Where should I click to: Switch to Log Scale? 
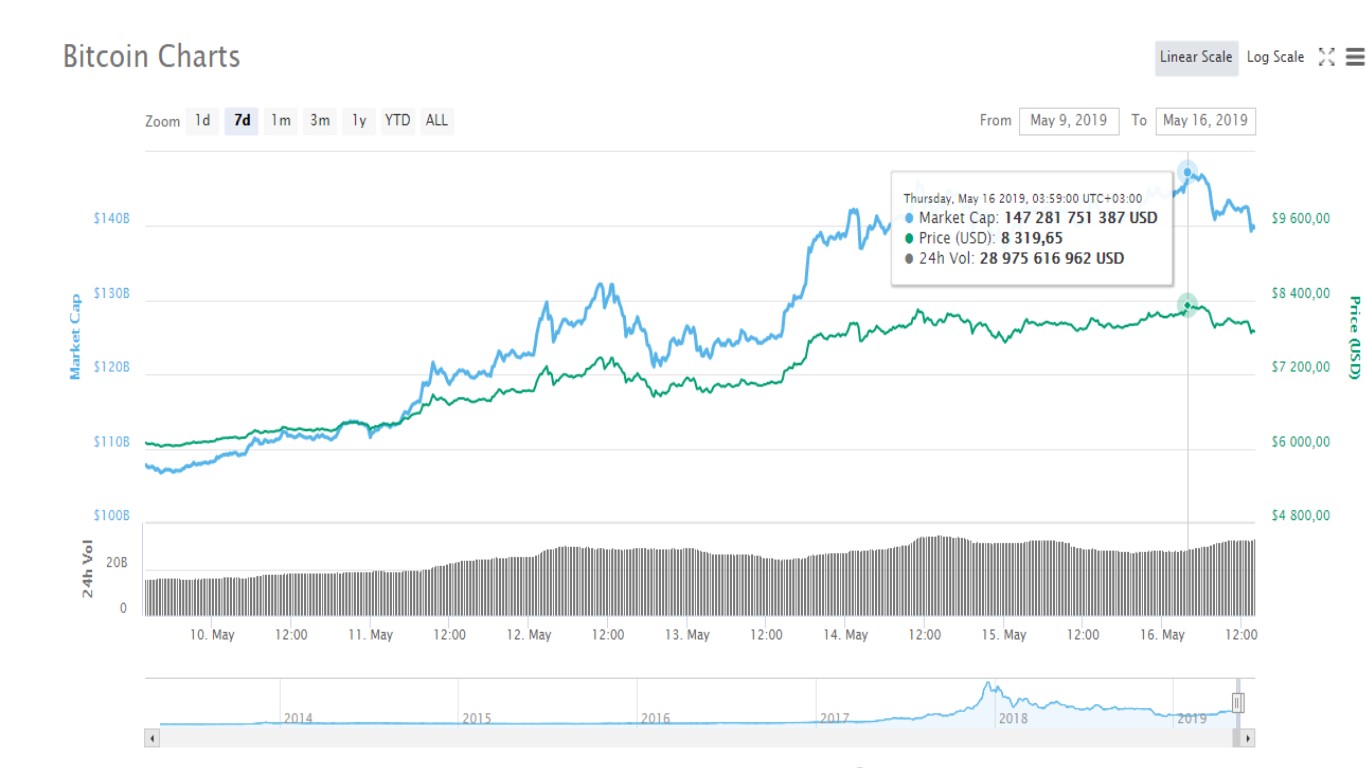1275,57
